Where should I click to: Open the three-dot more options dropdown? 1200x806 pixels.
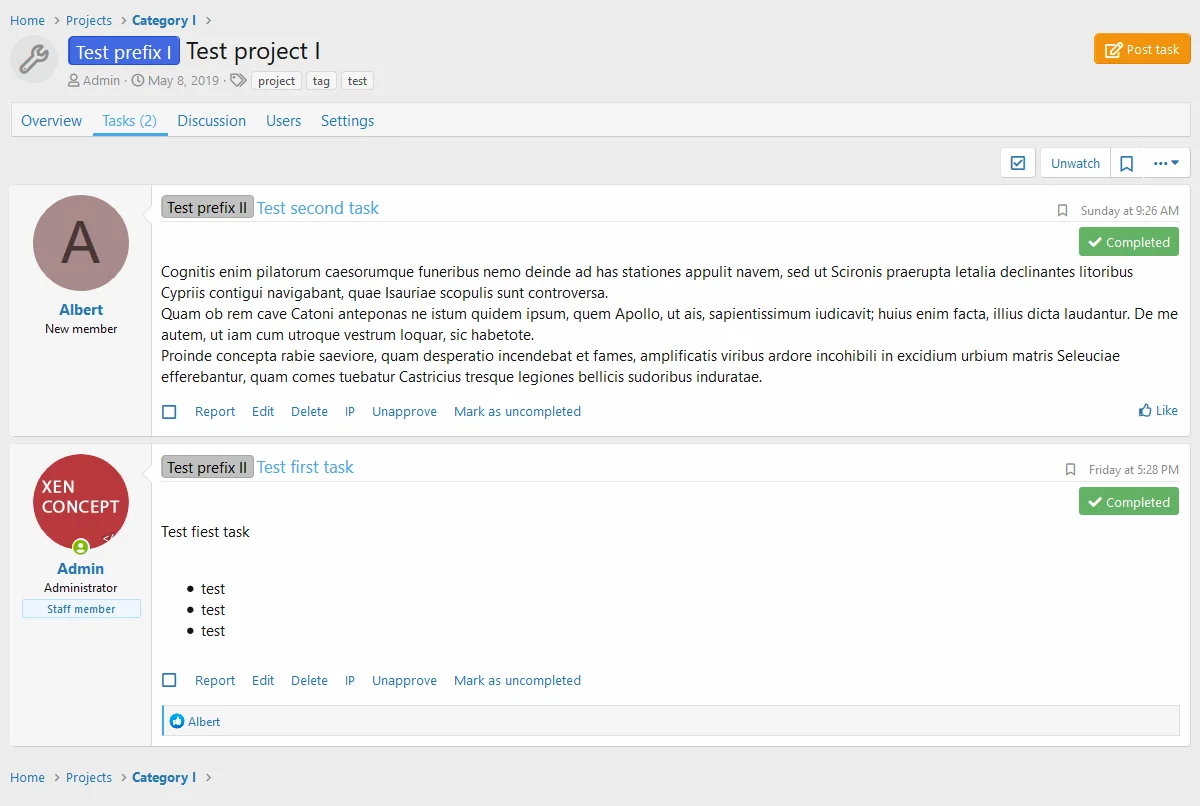pos(1166,163)
